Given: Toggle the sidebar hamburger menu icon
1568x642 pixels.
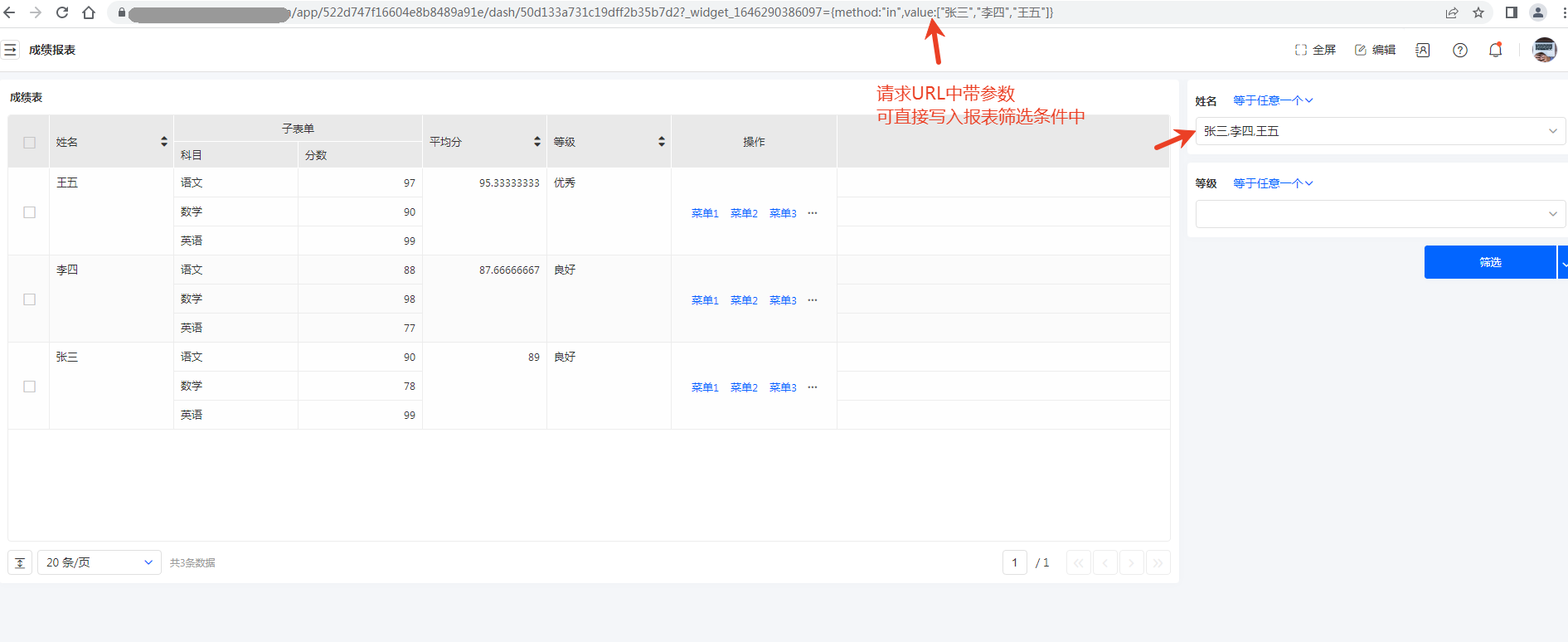Looking at the screenshot, I should [x=10, y=50].
